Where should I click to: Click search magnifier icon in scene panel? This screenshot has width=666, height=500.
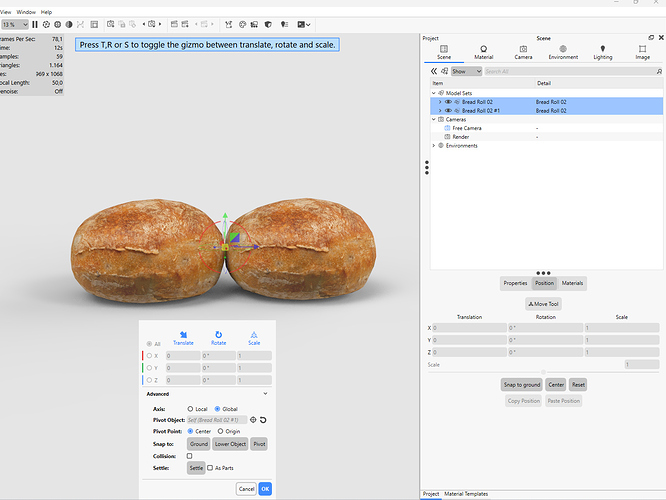[x=659, y=71]
